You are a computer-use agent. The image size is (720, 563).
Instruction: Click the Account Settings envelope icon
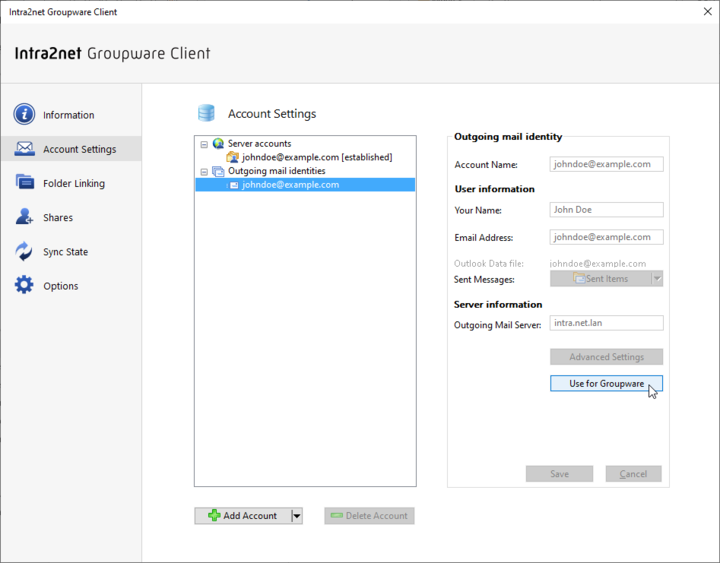24,149
